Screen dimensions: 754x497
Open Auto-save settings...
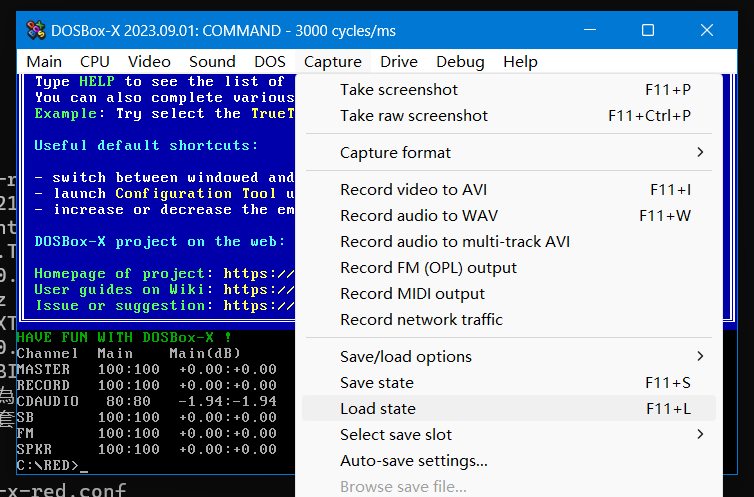(509, 460)
